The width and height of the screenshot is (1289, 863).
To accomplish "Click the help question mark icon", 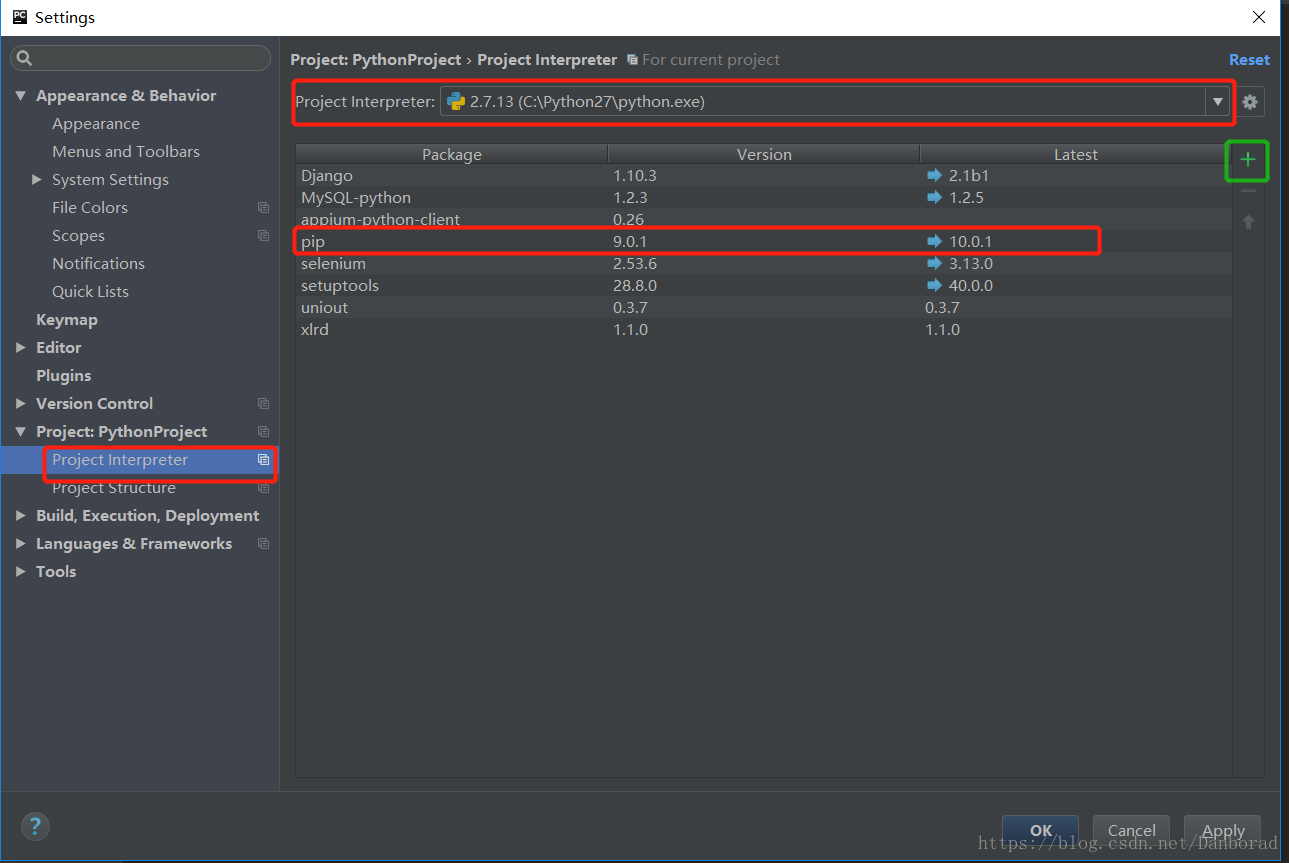I will click(35, 826).
